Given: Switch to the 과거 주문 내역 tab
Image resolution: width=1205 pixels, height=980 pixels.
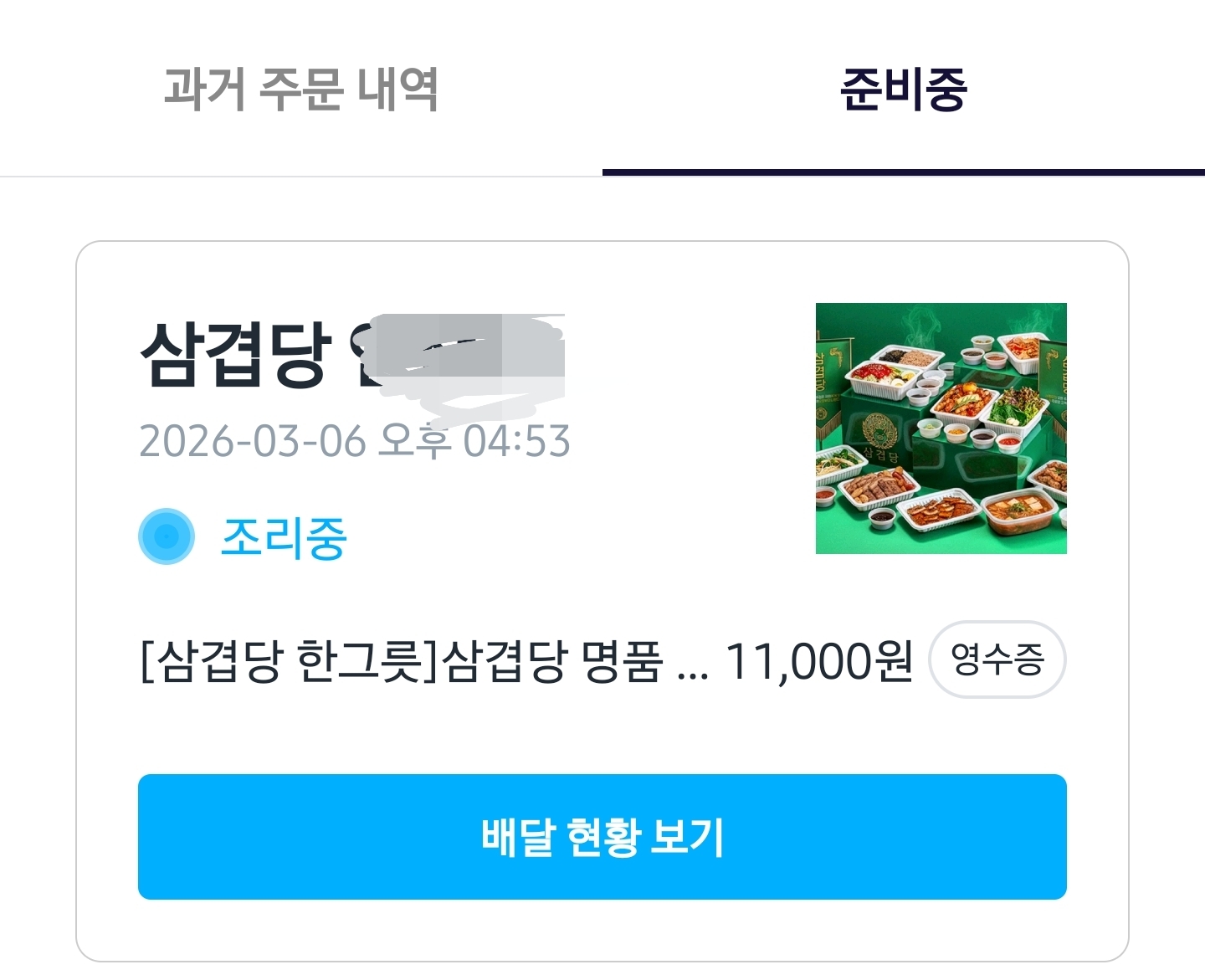Looking at the screenshot, I should point(300,89).
